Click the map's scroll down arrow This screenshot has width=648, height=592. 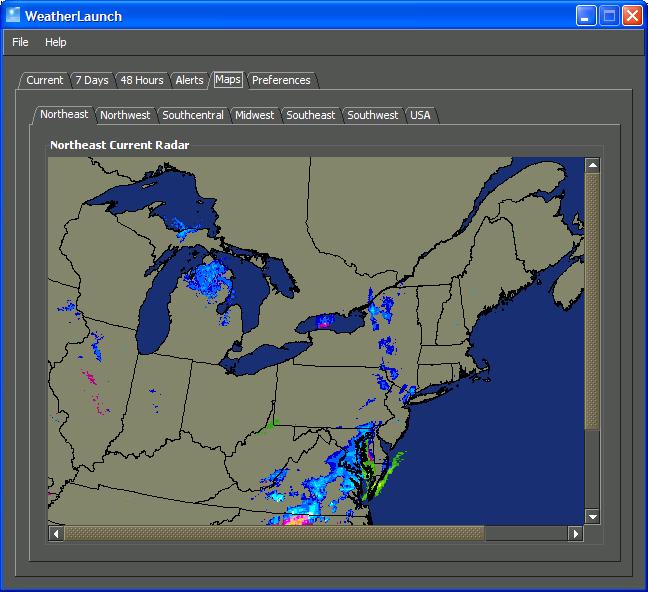592,517
